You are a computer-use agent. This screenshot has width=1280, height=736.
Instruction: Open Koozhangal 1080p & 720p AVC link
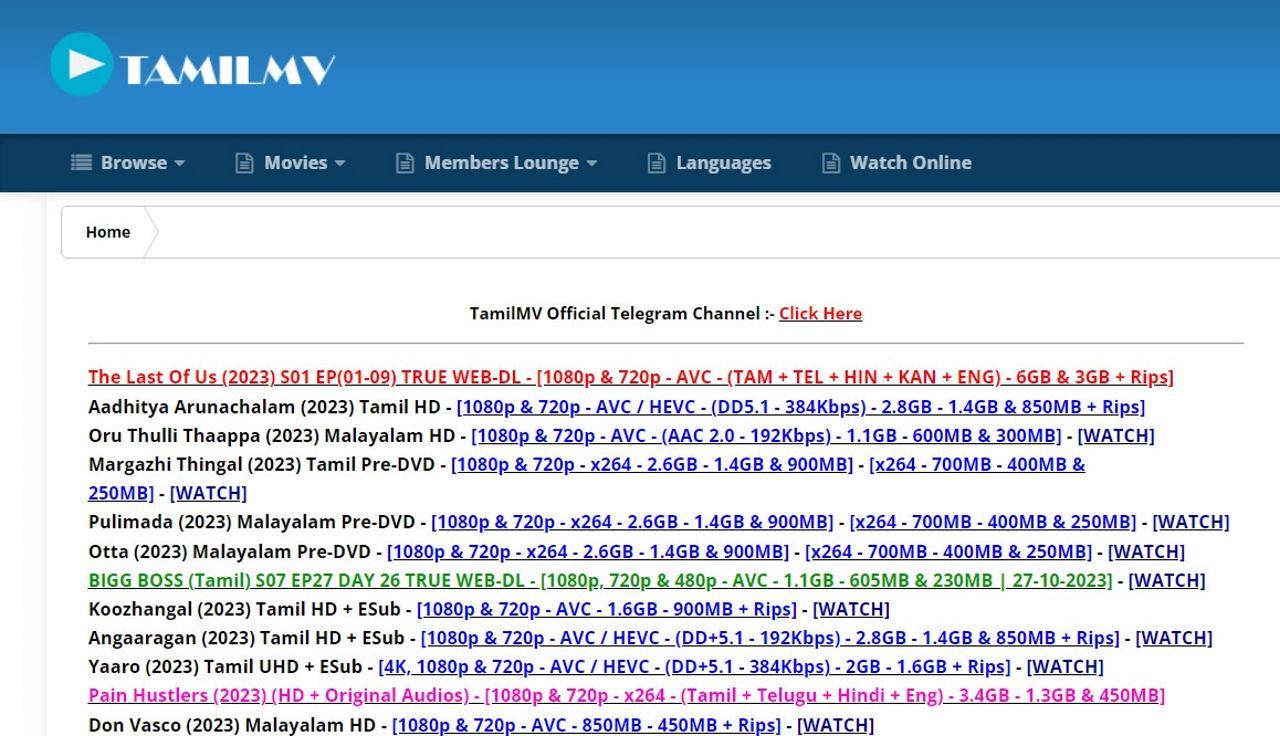pyautogui.click(x=607, y=609)
